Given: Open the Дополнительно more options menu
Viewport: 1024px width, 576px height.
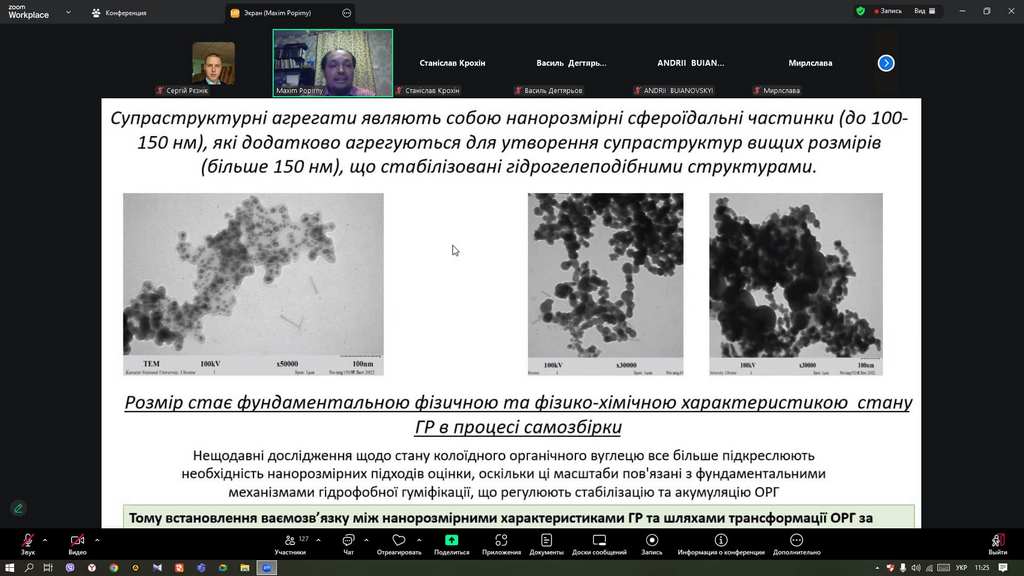Looking at the screenshot, I should click(x=796, y=541).
